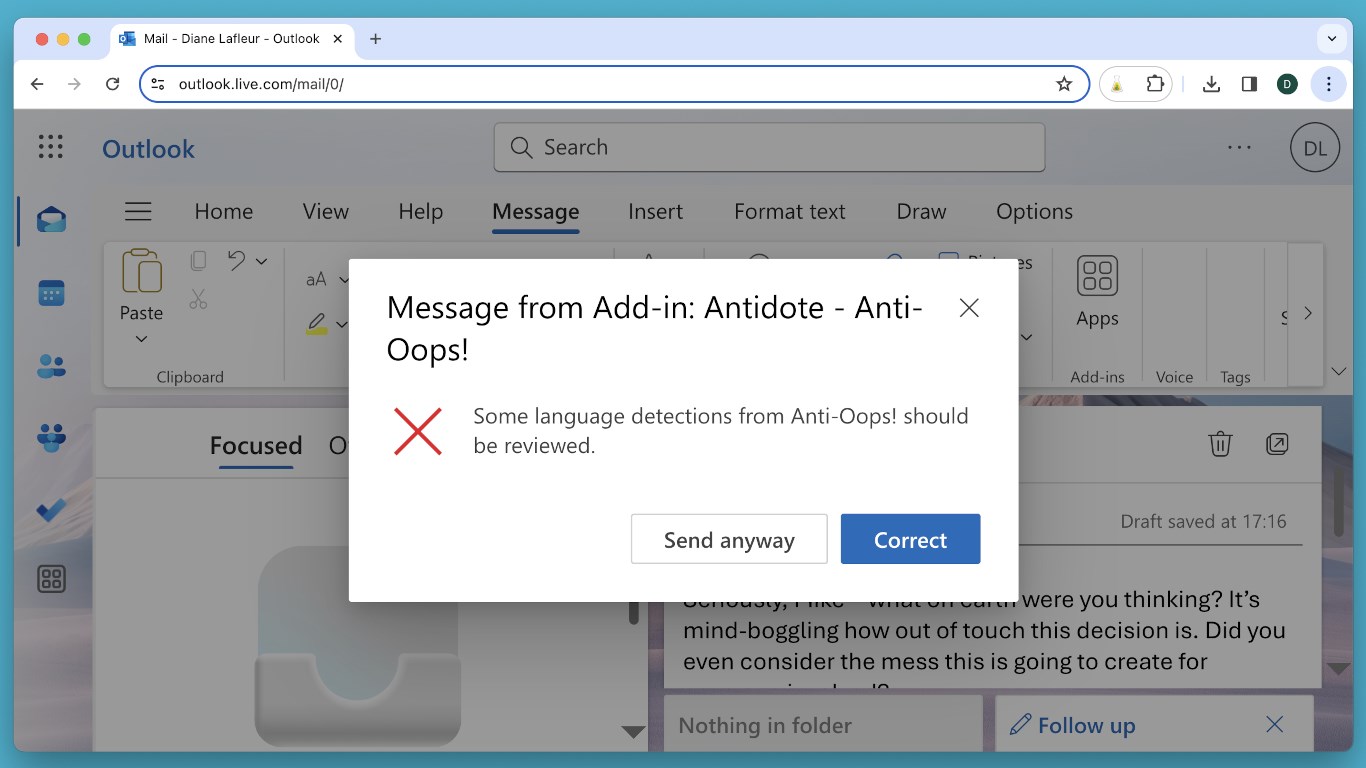
Task: Close the Mail - Diane Lafleur tab
Action: (x=337, y=39)
